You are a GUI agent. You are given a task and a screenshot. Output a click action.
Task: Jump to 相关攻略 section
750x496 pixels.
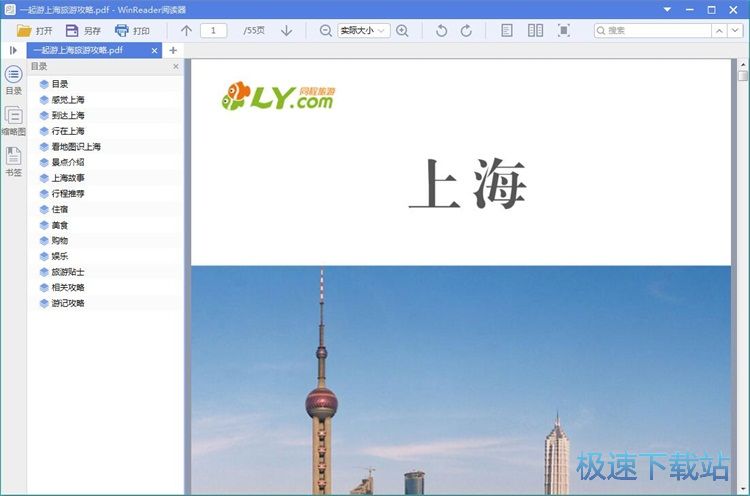tap(67, 287)
